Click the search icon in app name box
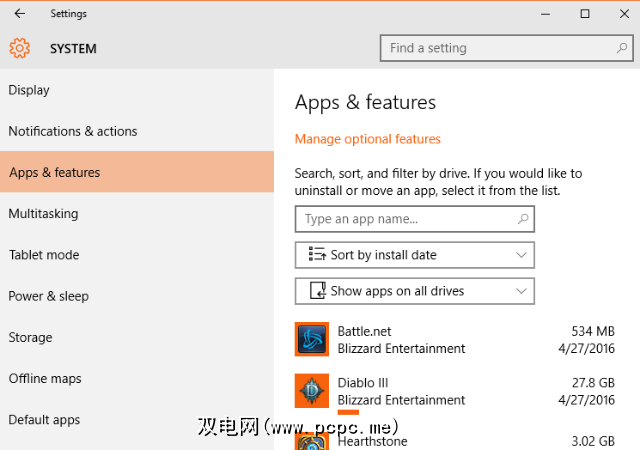Image resolution: width=640 pixels, height=450 pixels. click(x=523, y=219)
